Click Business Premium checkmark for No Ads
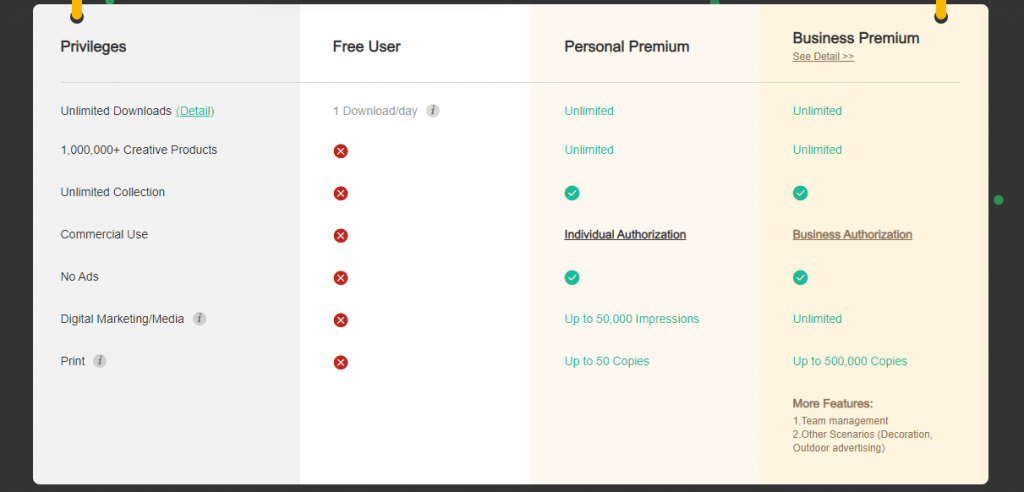Image resolution: width=1024 pixels, height=492 pixels. coord(800,278)
